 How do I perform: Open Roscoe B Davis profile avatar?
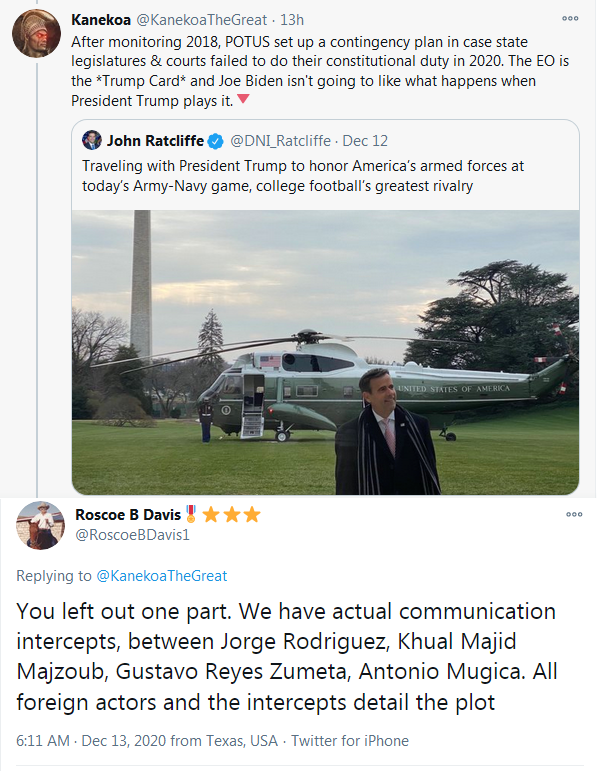[40, 525]
